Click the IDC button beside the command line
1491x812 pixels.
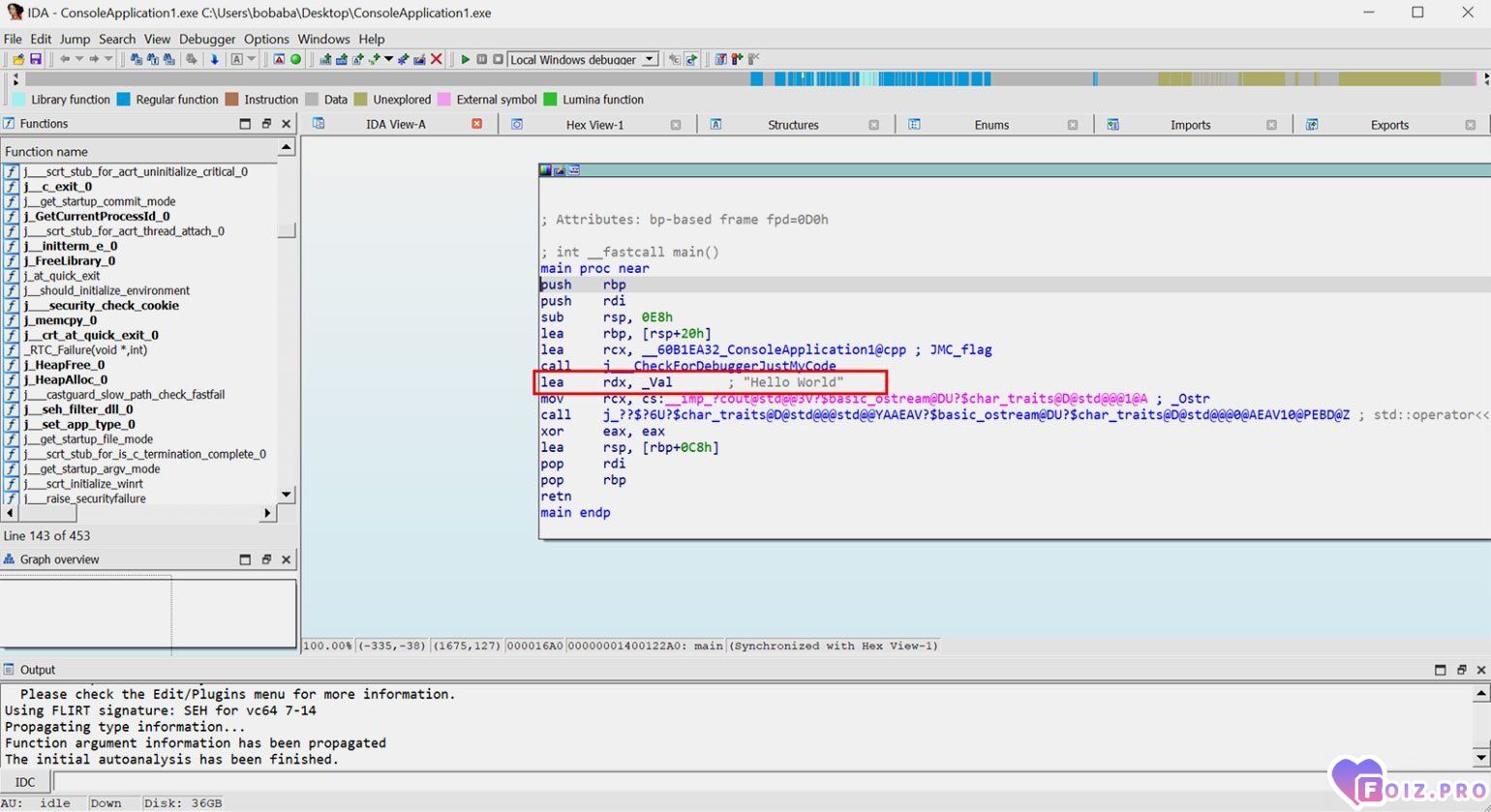(x=25, y=782)
